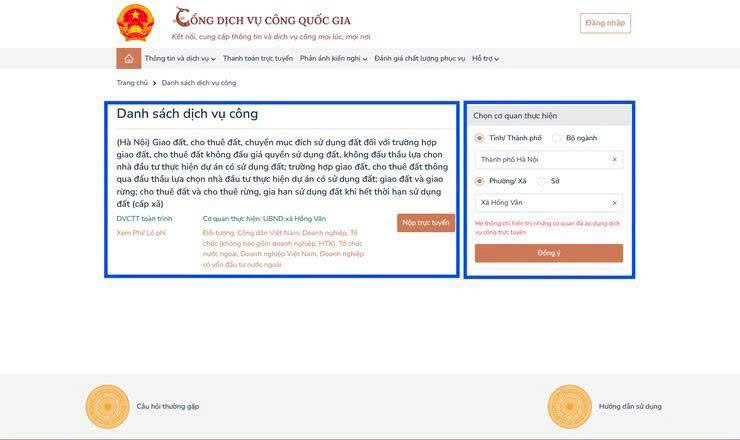
Task: Click 'Cơ quan thực hiện: UBND xã Hồng Vân'
Action: click(264, 219)
